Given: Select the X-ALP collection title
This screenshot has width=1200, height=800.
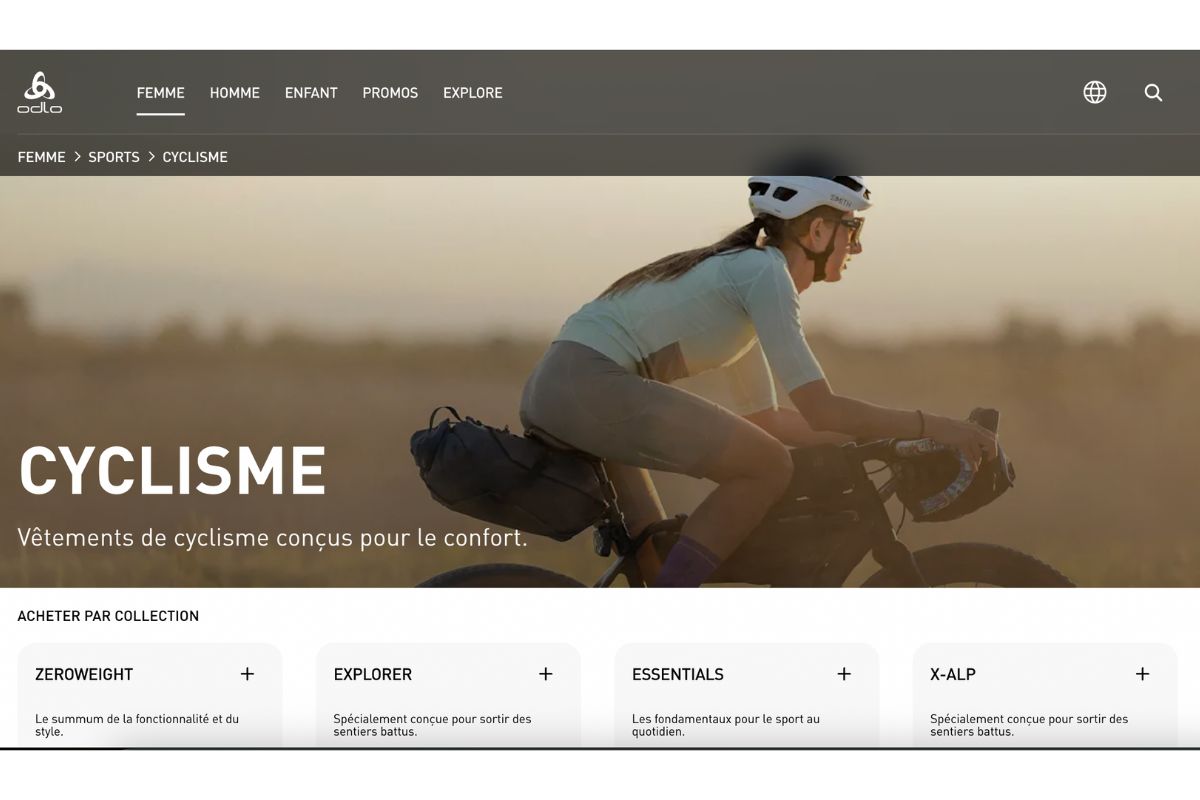Looking at the screenshot, I should (x=953, y=674).
